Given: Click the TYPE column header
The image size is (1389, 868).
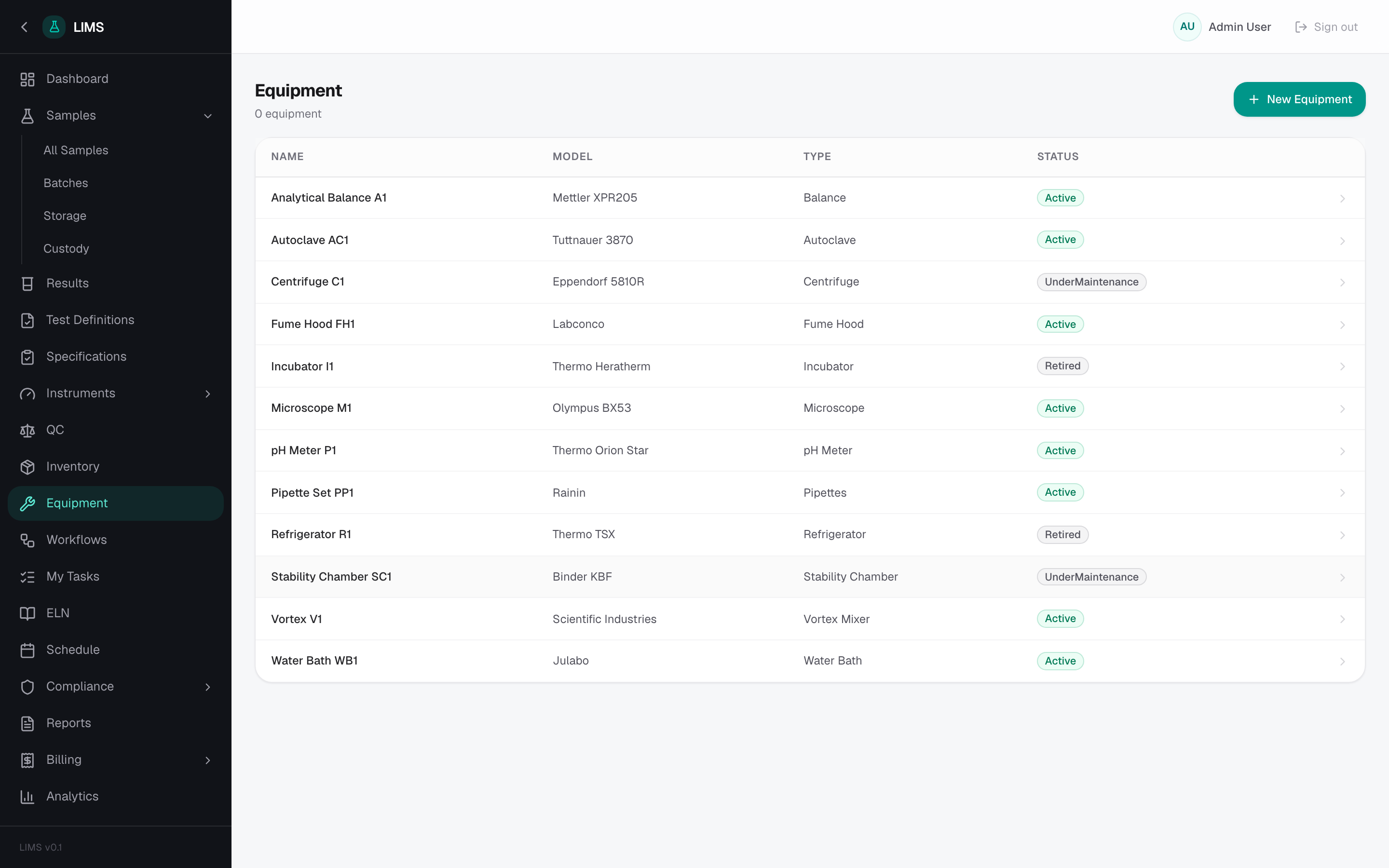Looking at the screenshot, I should coord(817,157).
